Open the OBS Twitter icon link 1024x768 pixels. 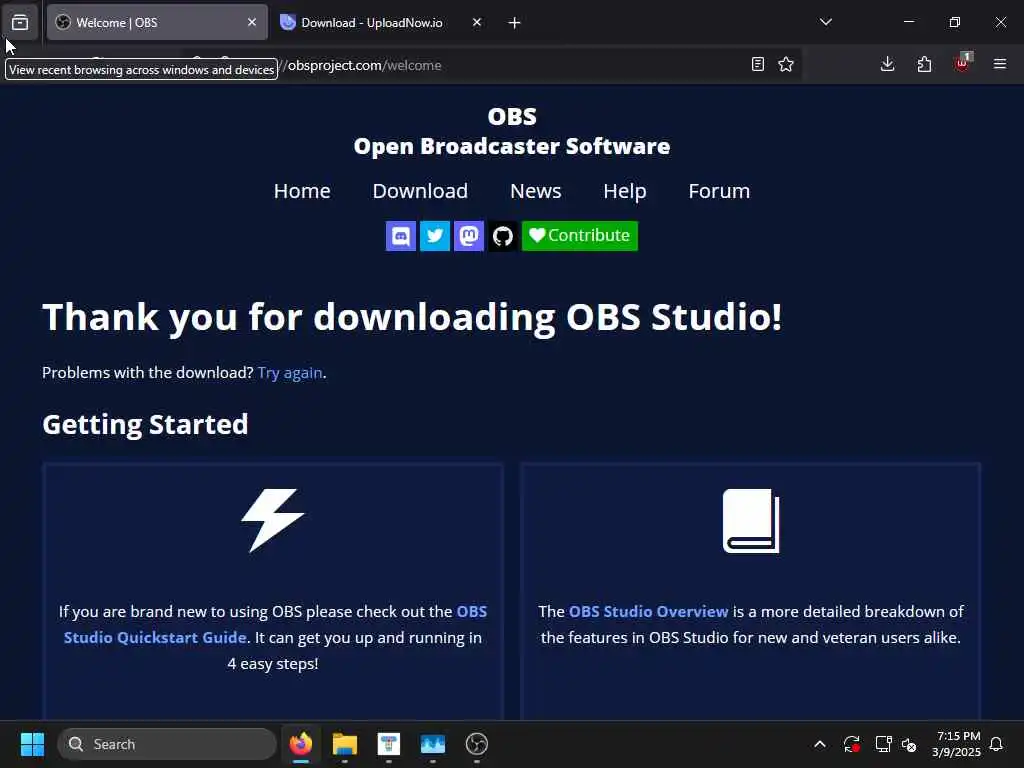435,236
